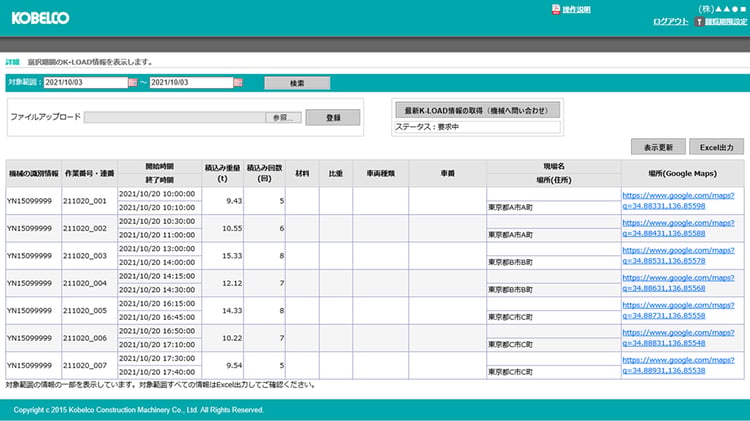Click load weight value 9.54
The image size is (750, 421).
(234, 365)
